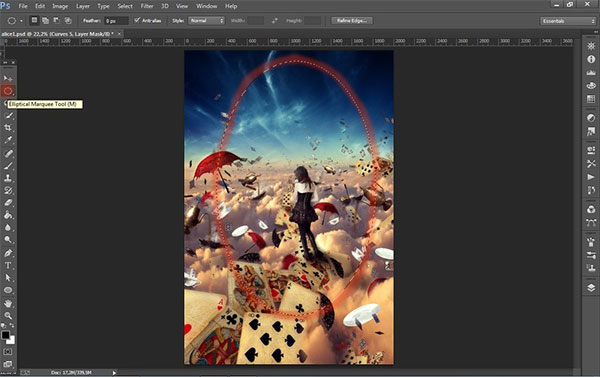Click the swap width and height icon

275,21
